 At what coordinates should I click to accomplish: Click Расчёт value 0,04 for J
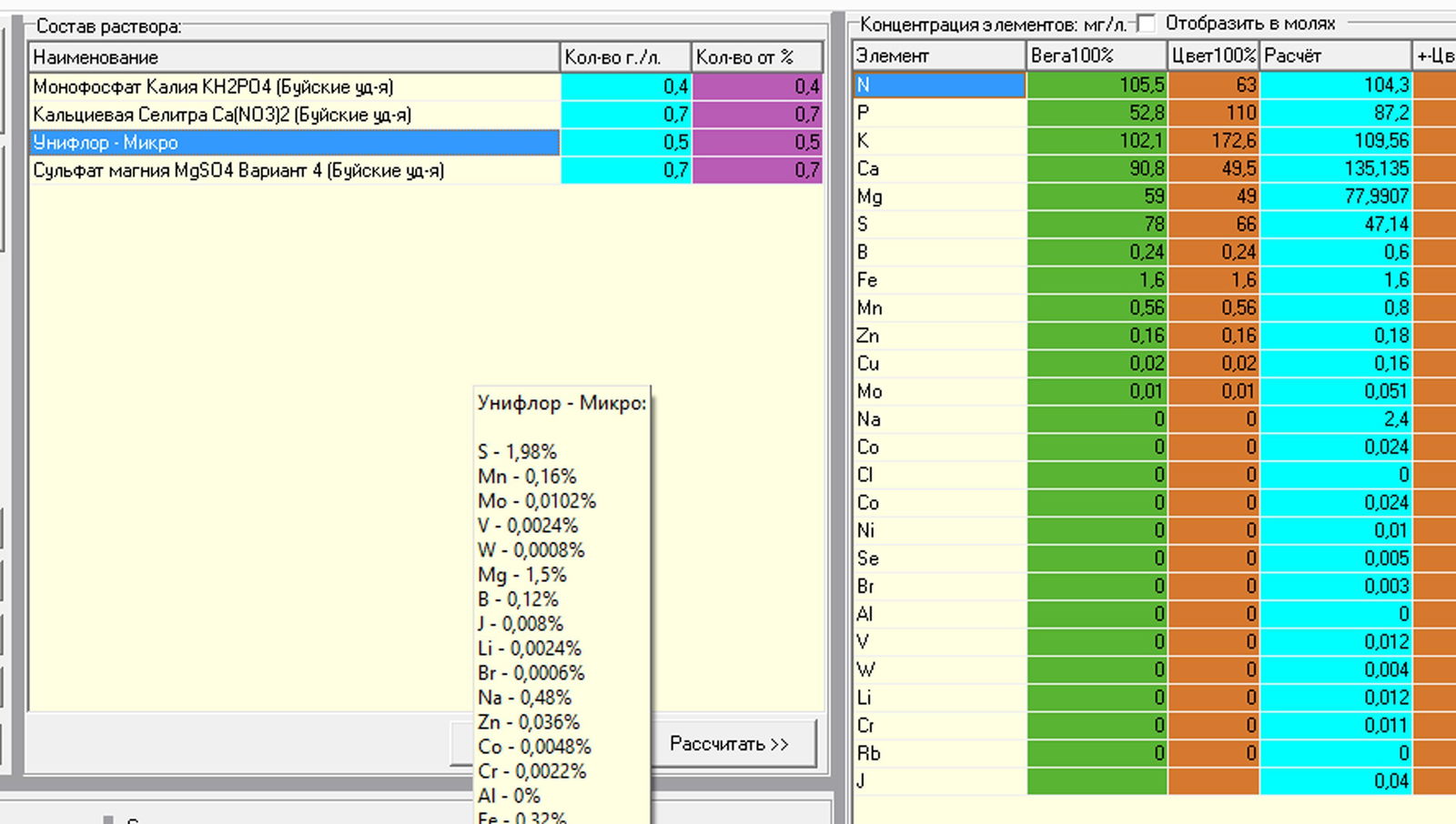pos(1336,781)
